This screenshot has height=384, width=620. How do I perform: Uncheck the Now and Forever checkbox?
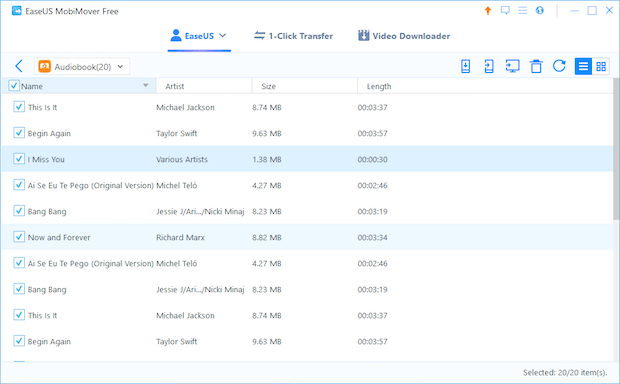(x=19, y=237)
